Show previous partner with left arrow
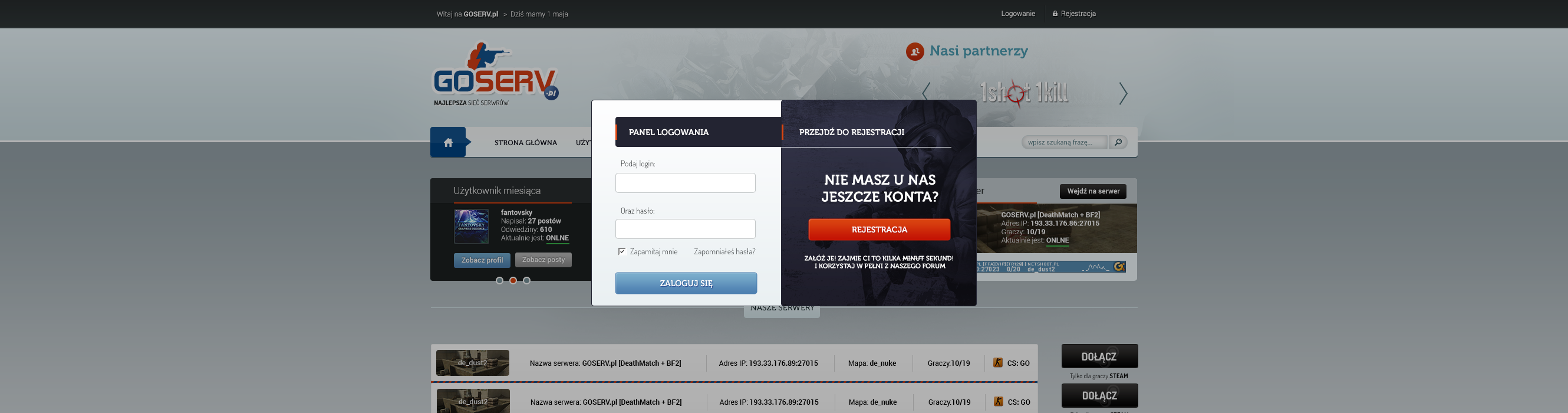Screen dimensions: 1568x413 [x=926, y=93]
